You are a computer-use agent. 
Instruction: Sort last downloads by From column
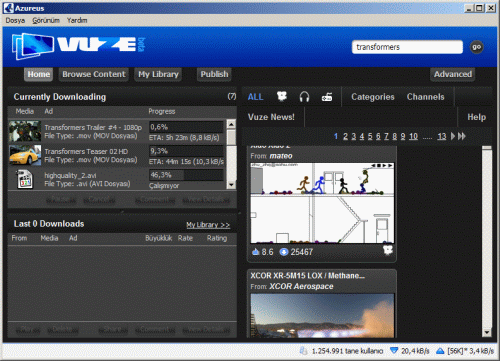pyautogui.click(x=19, y=238)
